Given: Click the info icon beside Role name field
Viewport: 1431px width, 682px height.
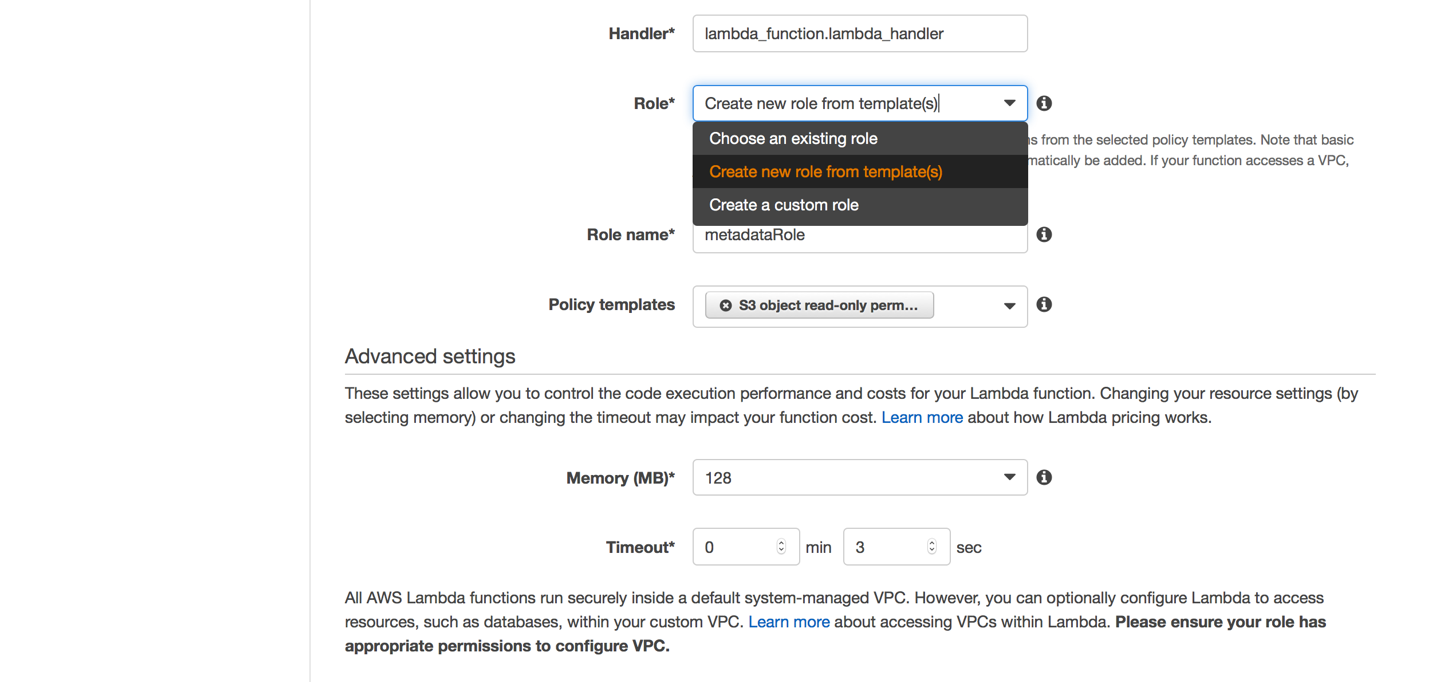Looking at the screenshot, I should click(1044, 234).
